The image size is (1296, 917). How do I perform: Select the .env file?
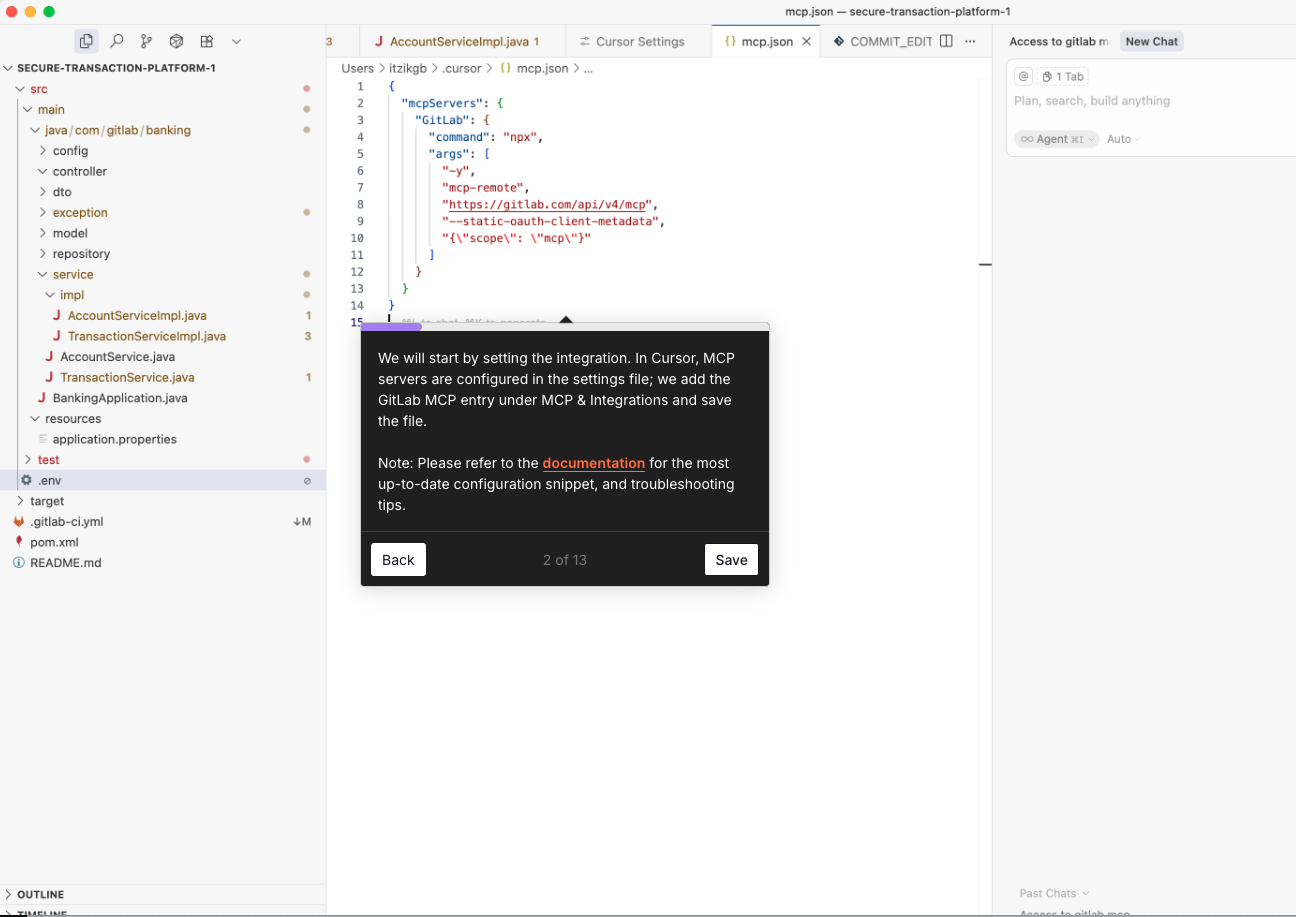pyautogui.click(x=163, y=480)
